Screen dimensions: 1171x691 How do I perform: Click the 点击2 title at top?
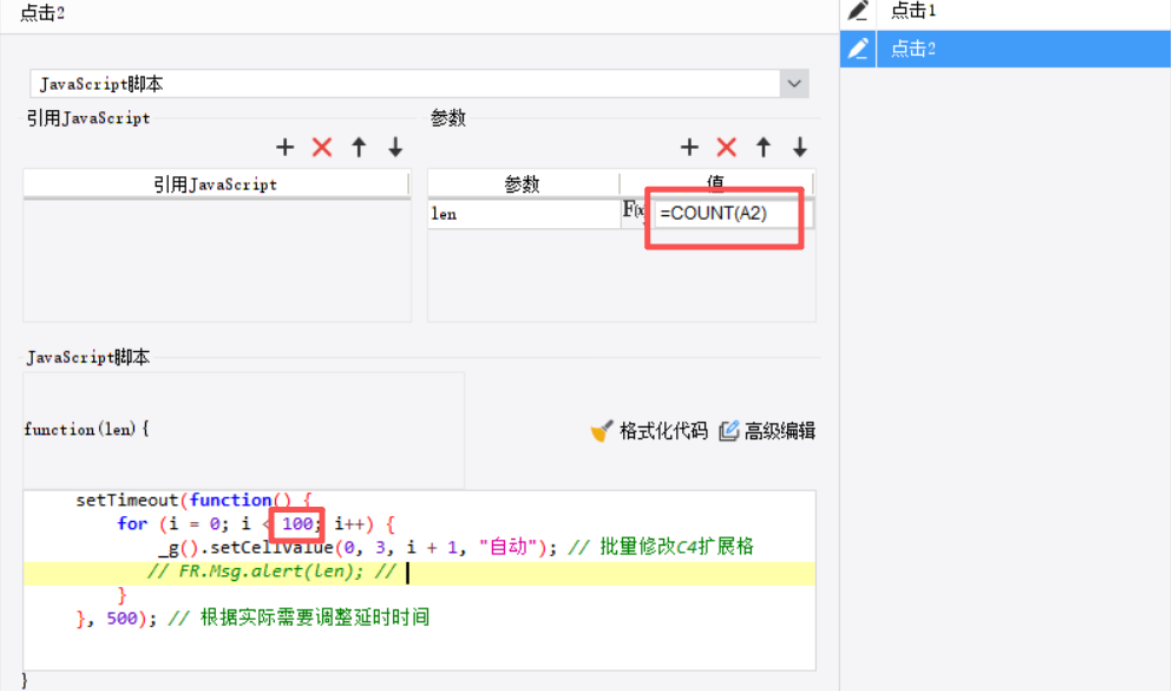43,13
